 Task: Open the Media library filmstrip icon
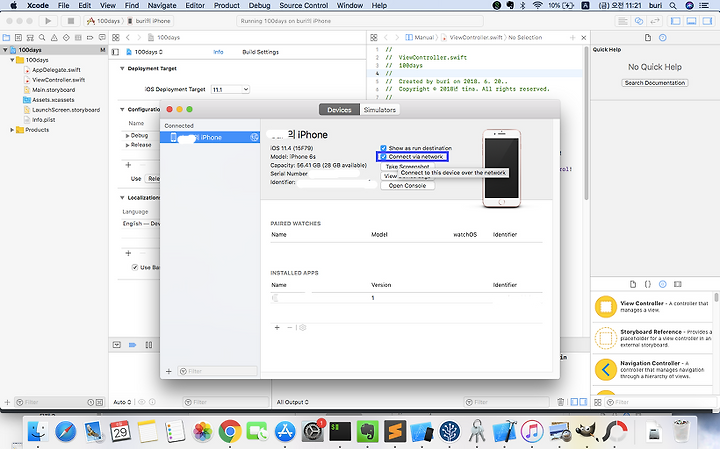pos(678,284)
